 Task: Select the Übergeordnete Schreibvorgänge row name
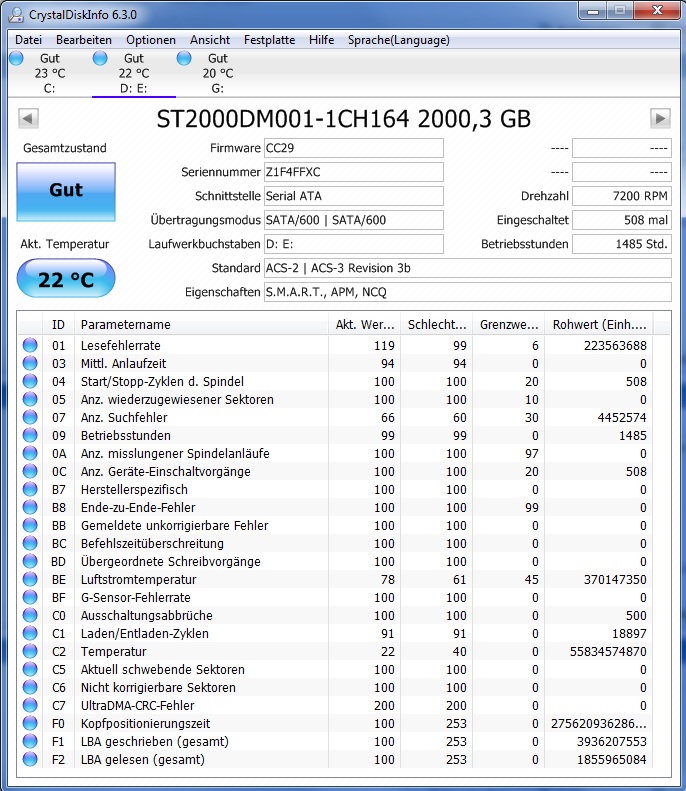pos(170,561)
